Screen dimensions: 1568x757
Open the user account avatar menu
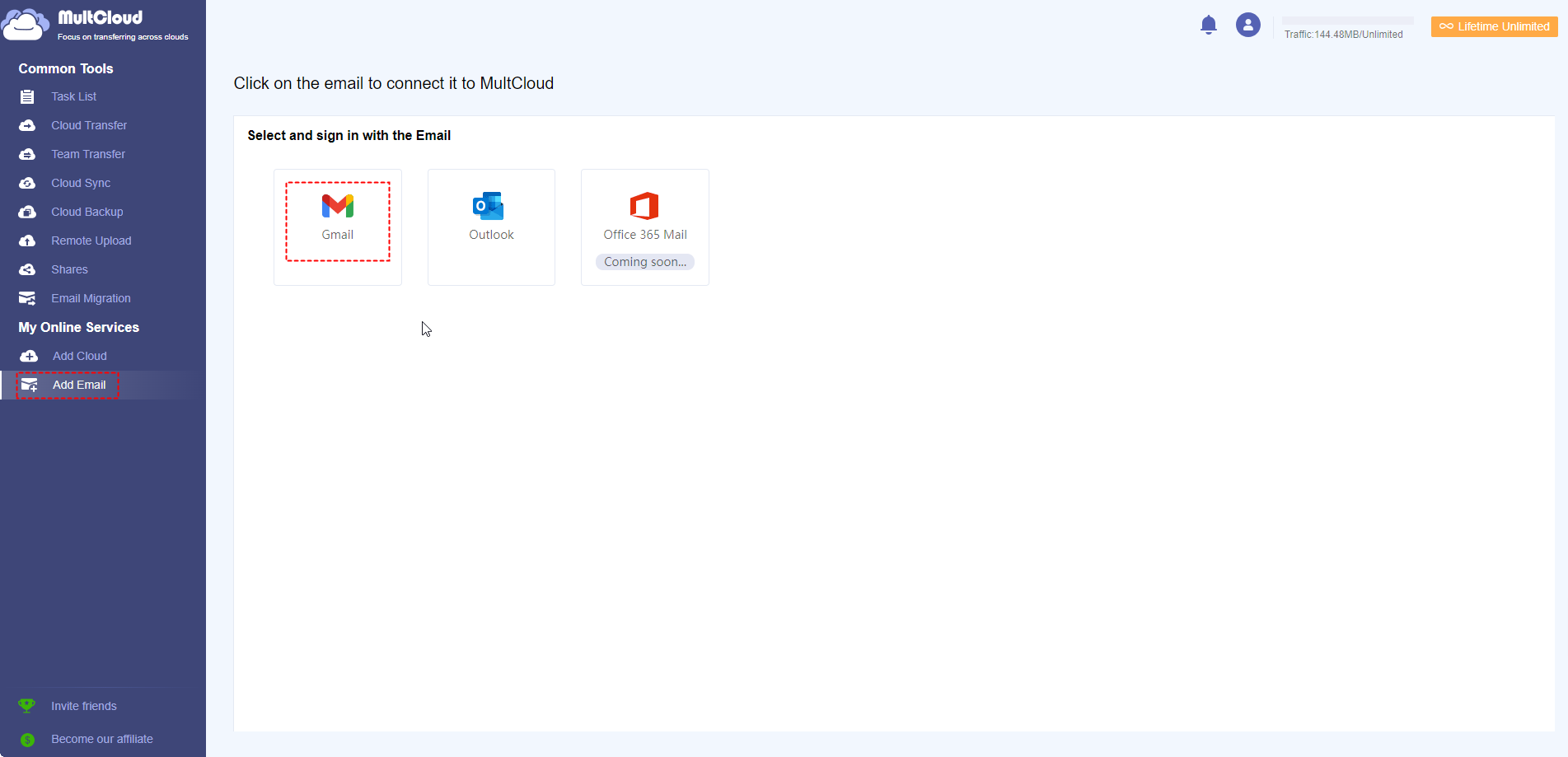click(x=1248, y=25)
